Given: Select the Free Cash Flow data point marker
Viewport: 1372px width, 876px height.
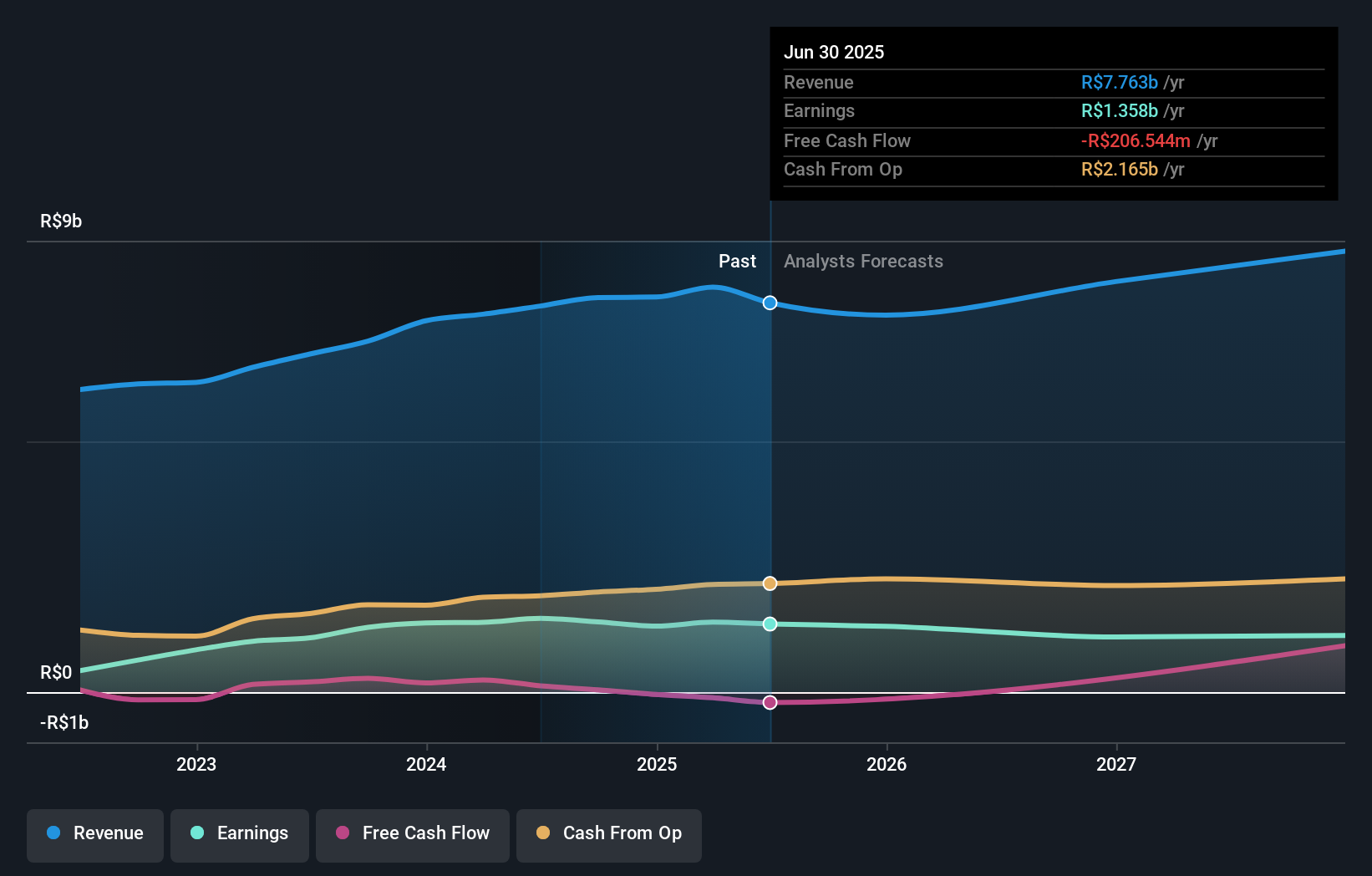Looking at the screenshot, I should click(769, 702).
